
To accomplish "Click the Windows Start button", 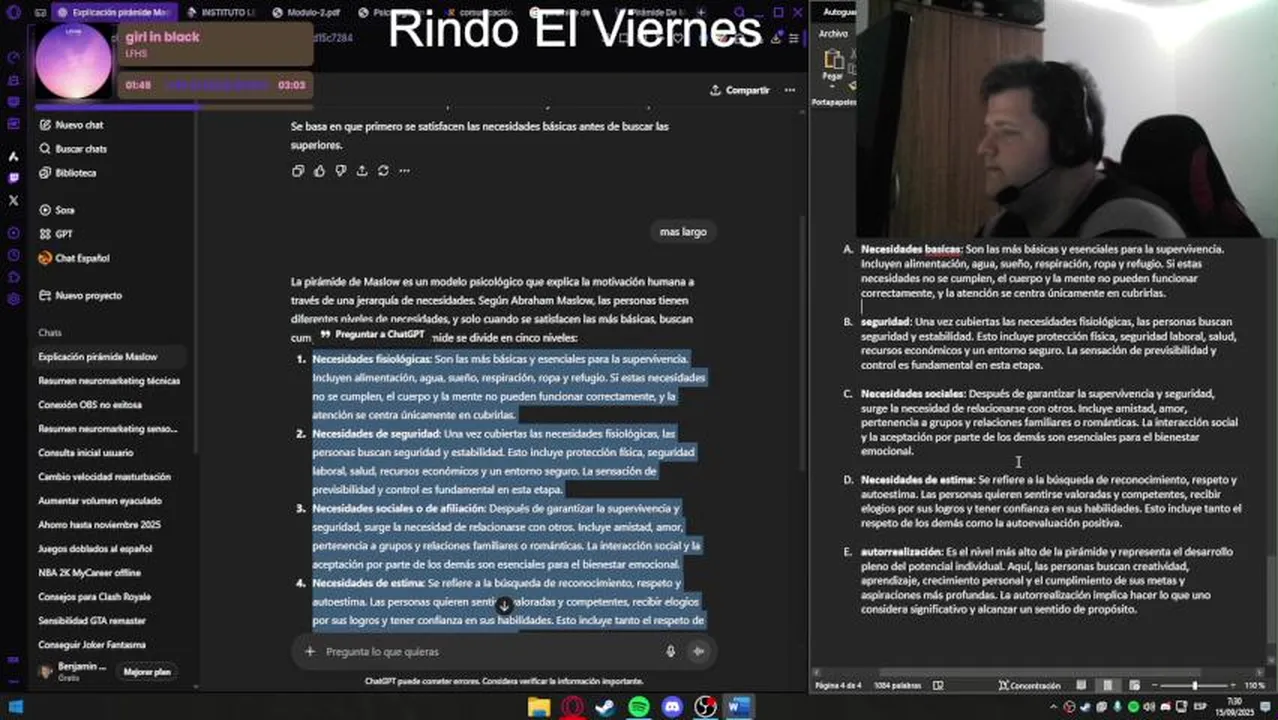I will click(x=15, y=707).
